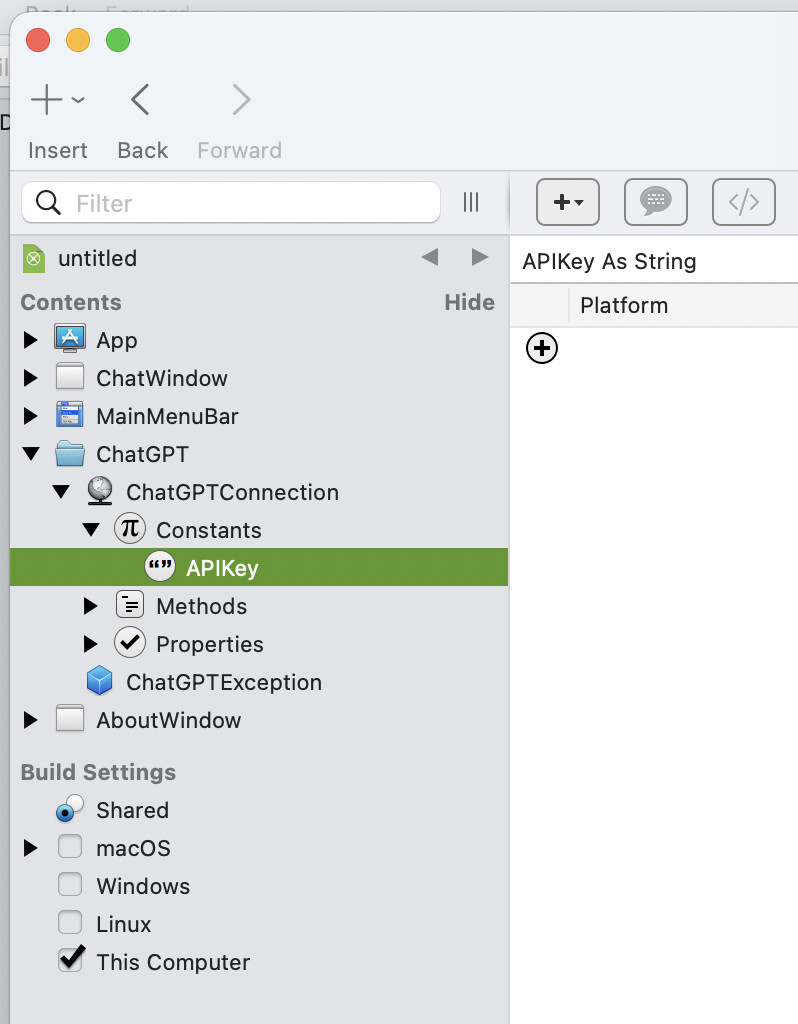Image resolution: width=798 pixels, height=1024 pixels.
Task: Click the Filter search field
Action: pos(231,202)
